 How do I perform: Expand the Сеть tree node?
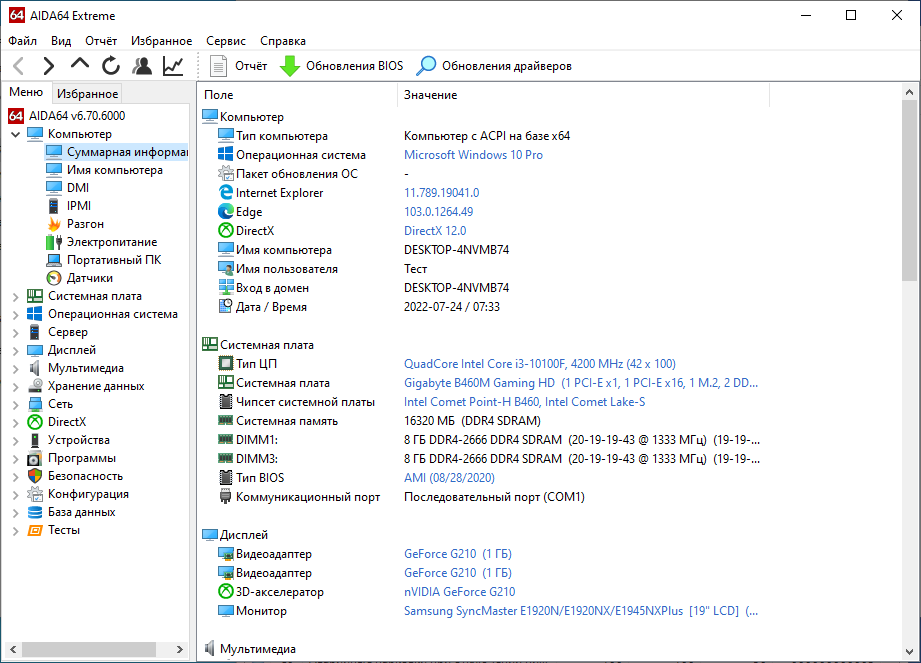click(x=15, y=405)
